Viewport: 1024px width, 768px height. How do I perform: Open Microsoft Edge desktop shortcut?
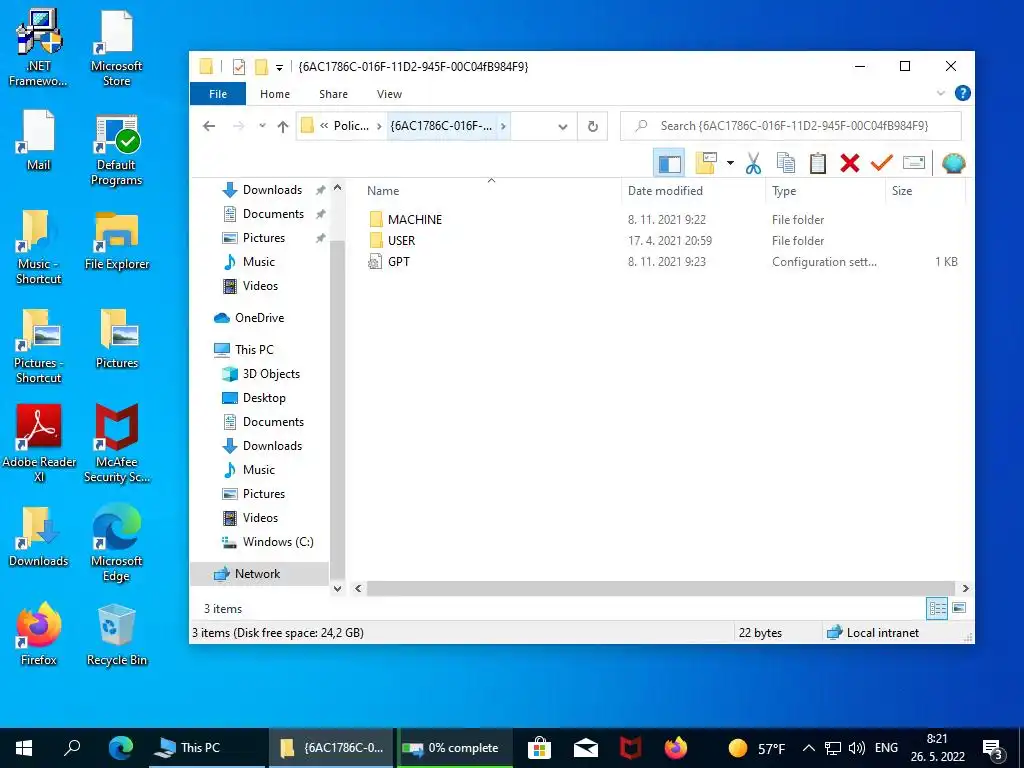[117, 542]
